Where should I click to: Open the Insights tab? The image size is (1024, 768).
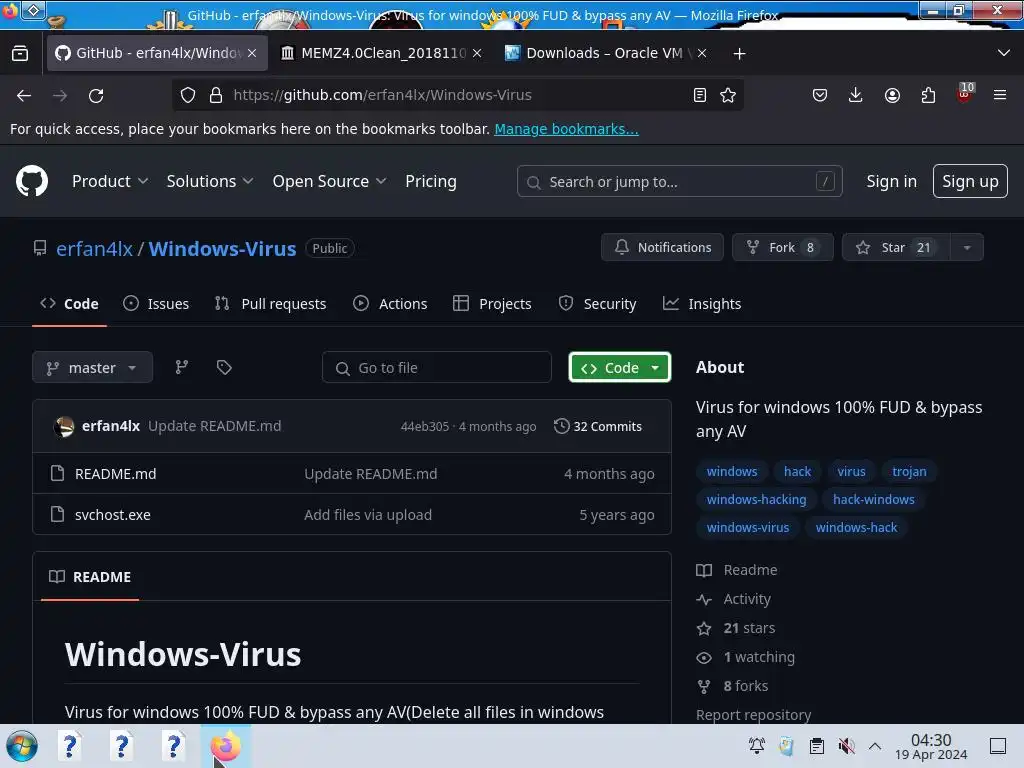pos(701,304)
